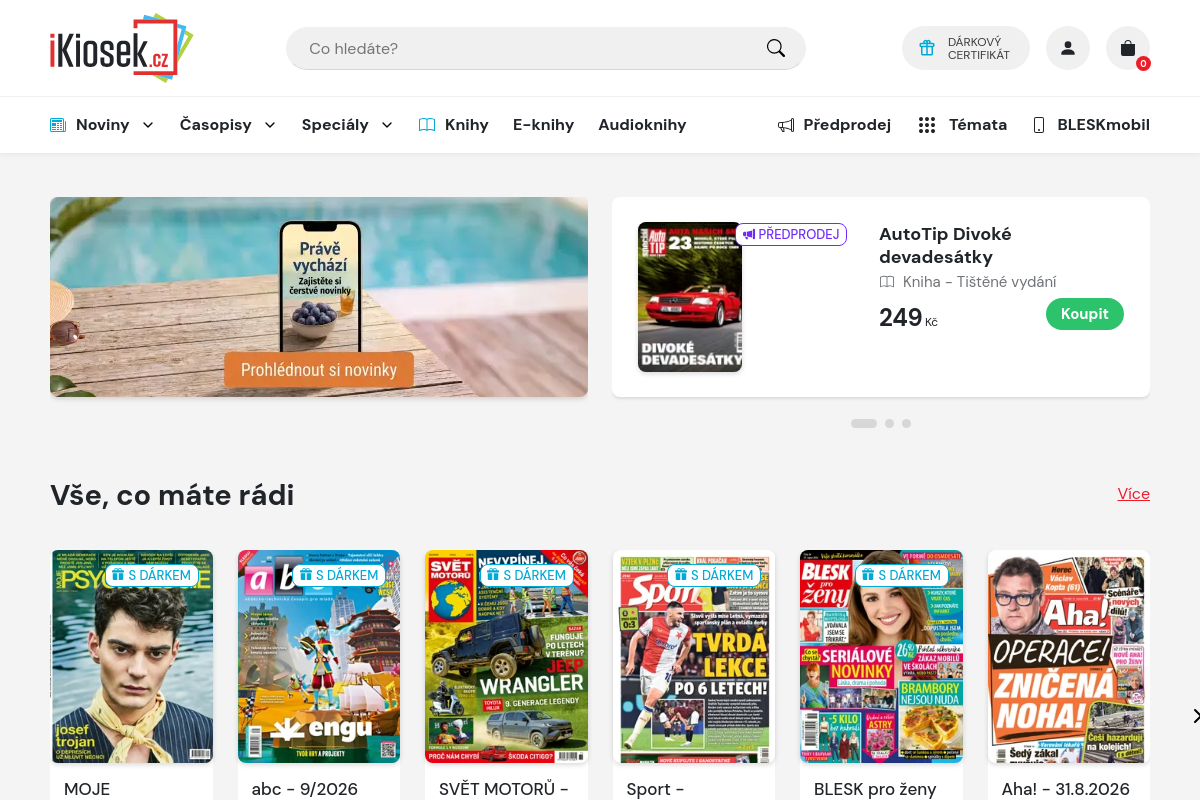Open the Aha! 31.8.2026 cover
Viewport: 1200px width, 800px height.
(x=1069, y=657)
